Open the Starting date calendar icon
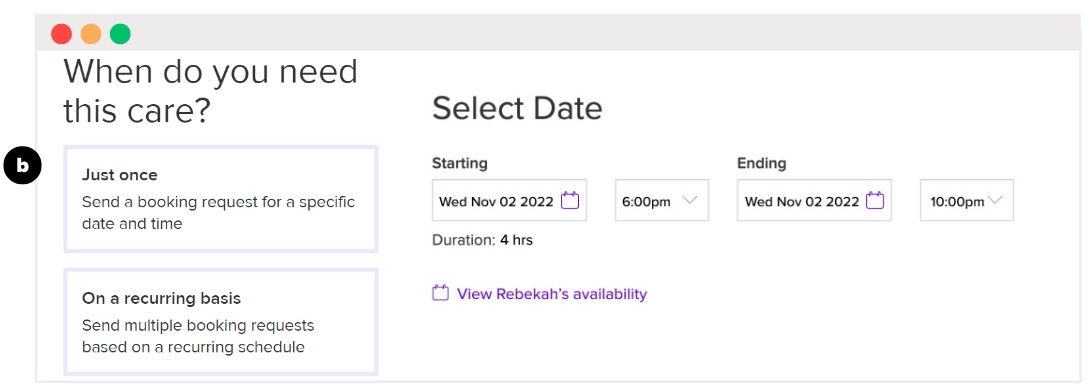This screenshot has width=1089, height=391. [x=570, y=201]
